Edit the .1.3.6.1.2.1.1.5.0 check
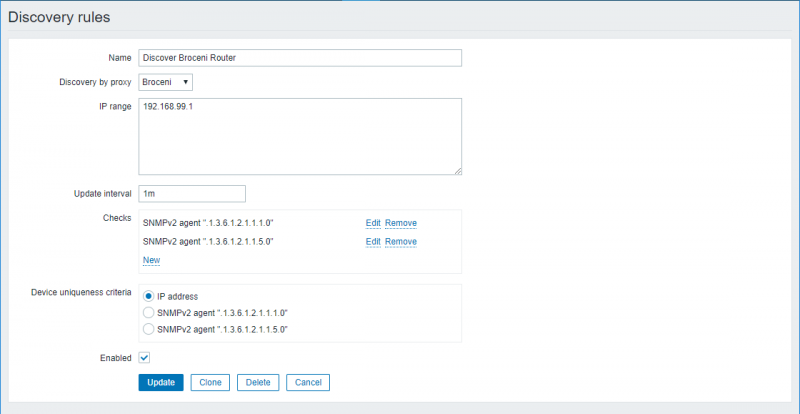The width and height of the screenshot is (800, 414). point(373,241)
